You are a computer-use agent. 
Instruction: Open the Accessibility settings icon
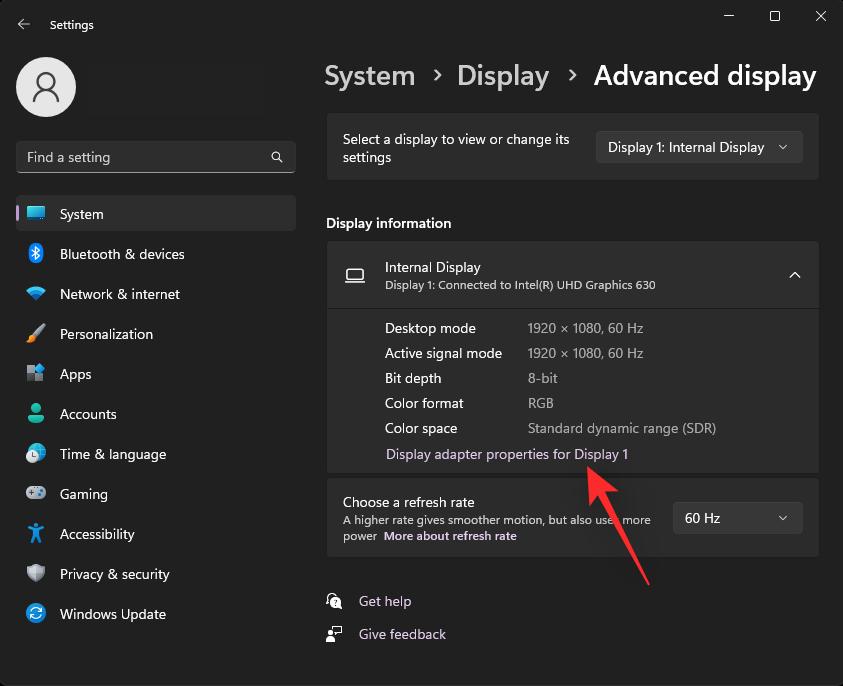pyautogui.click(x=36, y=534)
